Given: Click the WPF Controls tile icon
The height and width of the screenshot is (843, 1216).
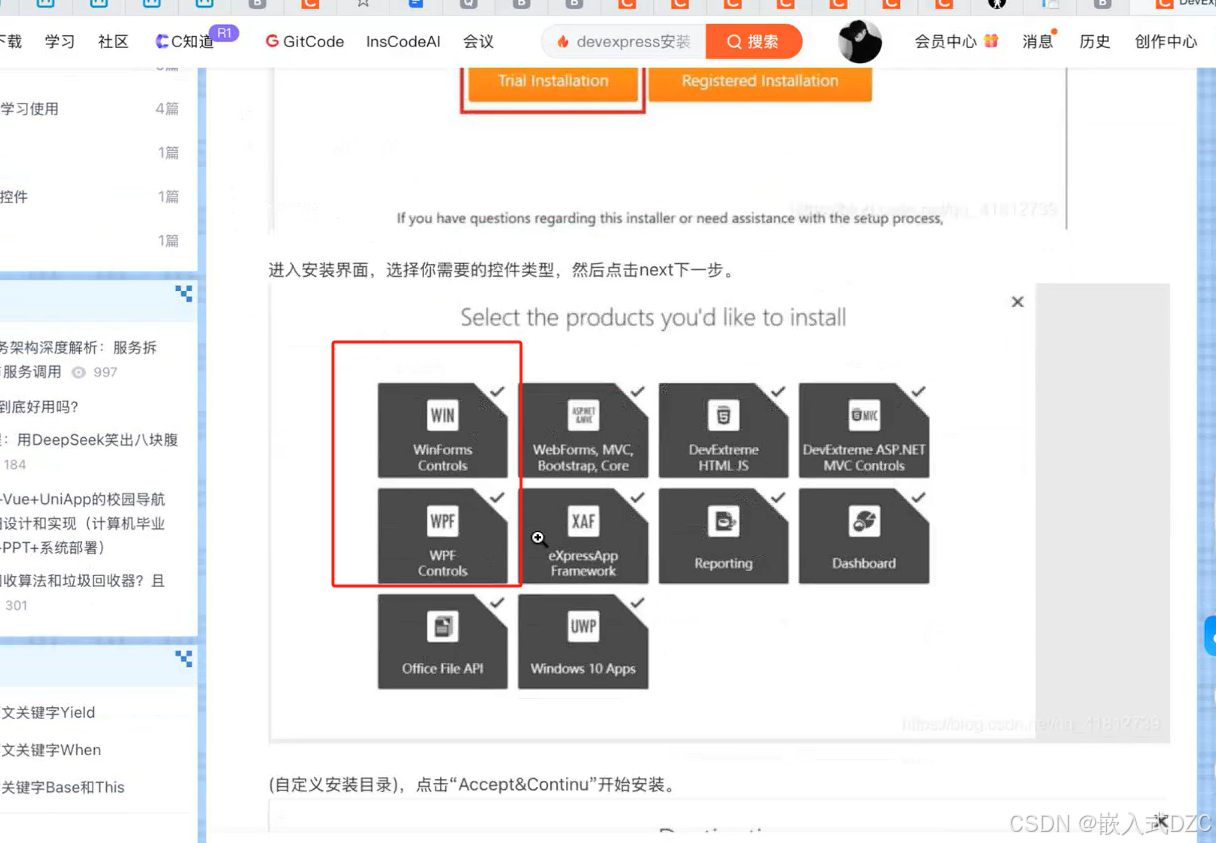Looking at the screenshot, I should click(443, 520).
